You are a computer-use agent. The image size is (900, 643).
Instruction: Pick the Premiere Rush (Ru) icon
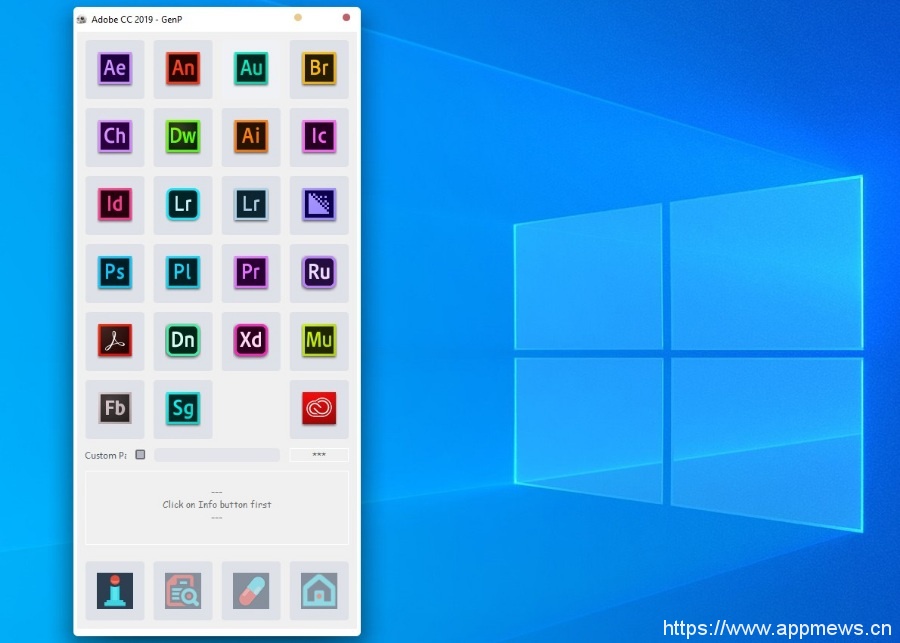coord(319,273)
